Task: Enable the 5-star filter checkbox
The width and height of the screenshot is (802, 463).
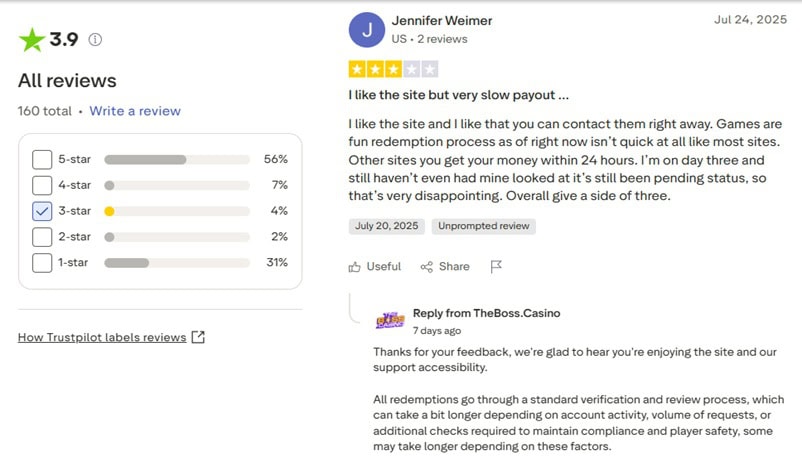Action: [x=42, y=159]
